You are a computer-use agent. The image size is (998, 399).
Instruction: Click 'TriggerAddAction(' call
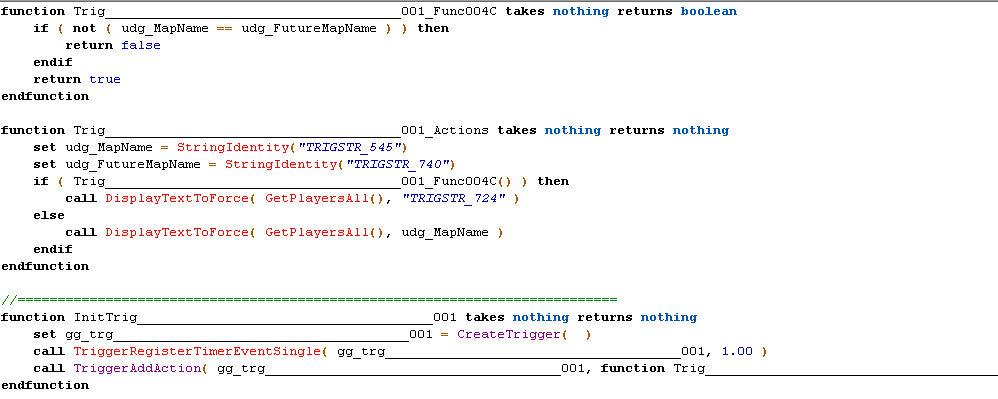click(x=140, y=368)
